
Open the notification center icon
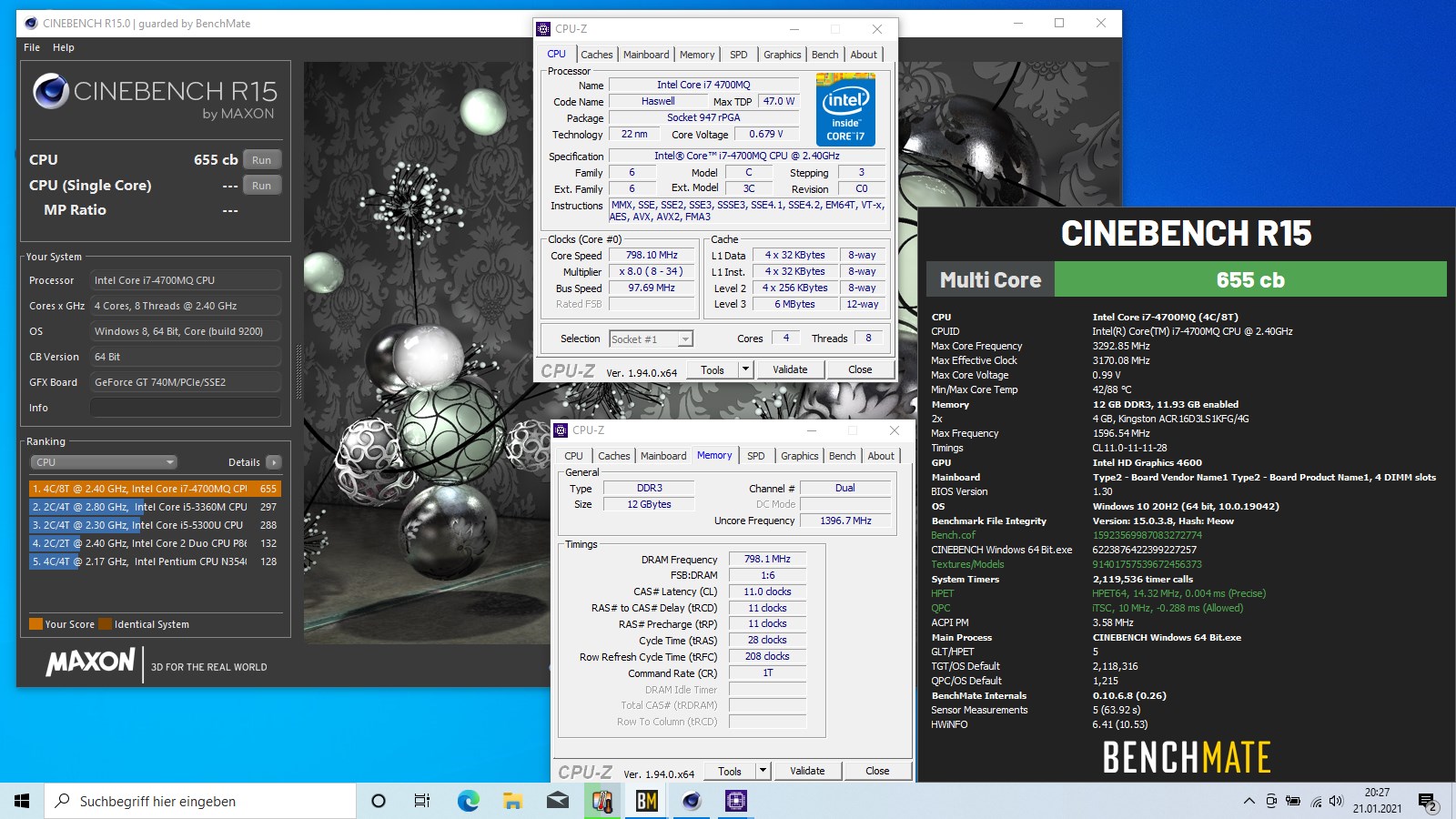[x=1427, y=802]
